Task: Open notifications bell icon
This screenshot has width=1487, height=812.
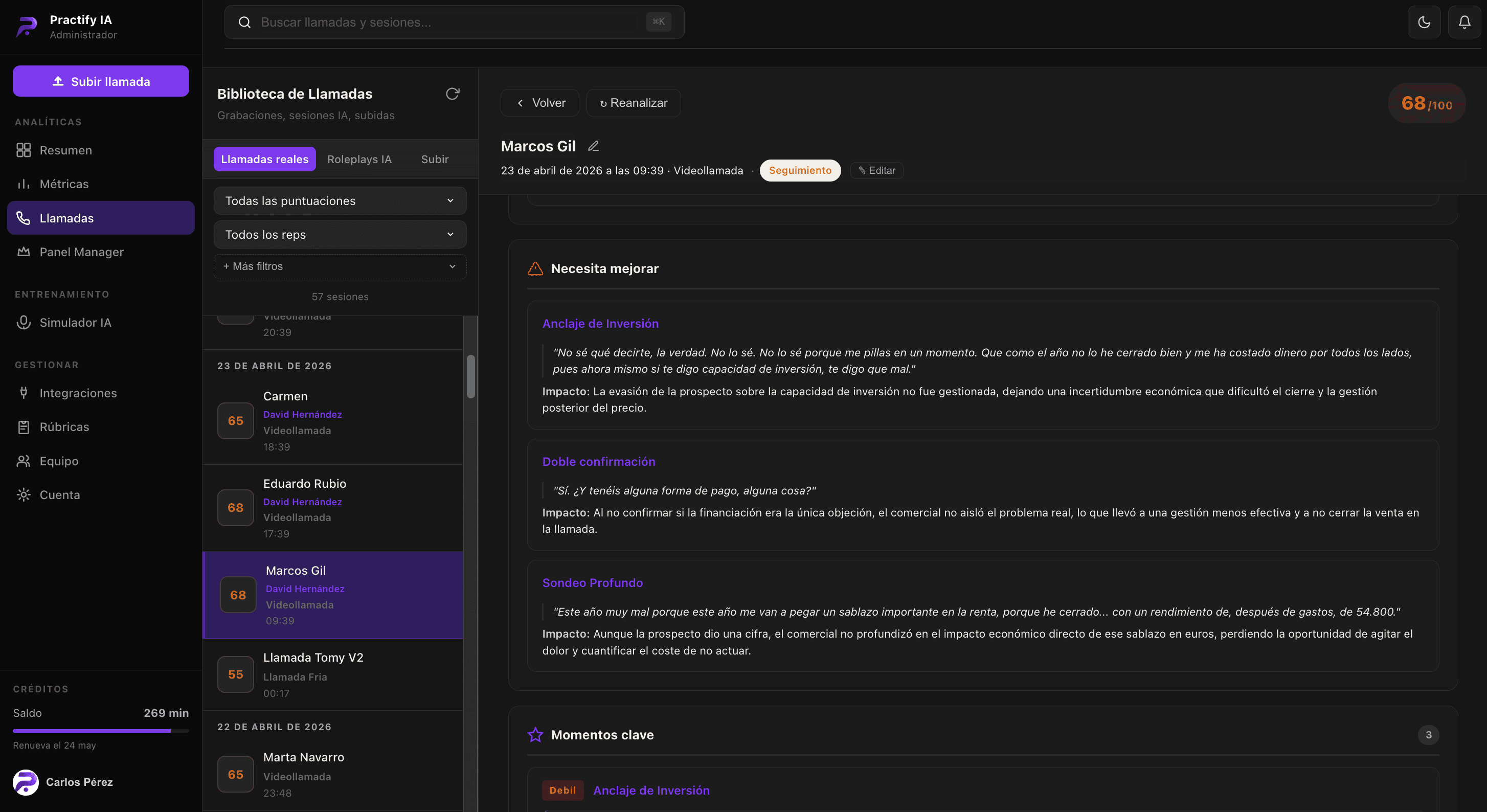Action: 1465,22
